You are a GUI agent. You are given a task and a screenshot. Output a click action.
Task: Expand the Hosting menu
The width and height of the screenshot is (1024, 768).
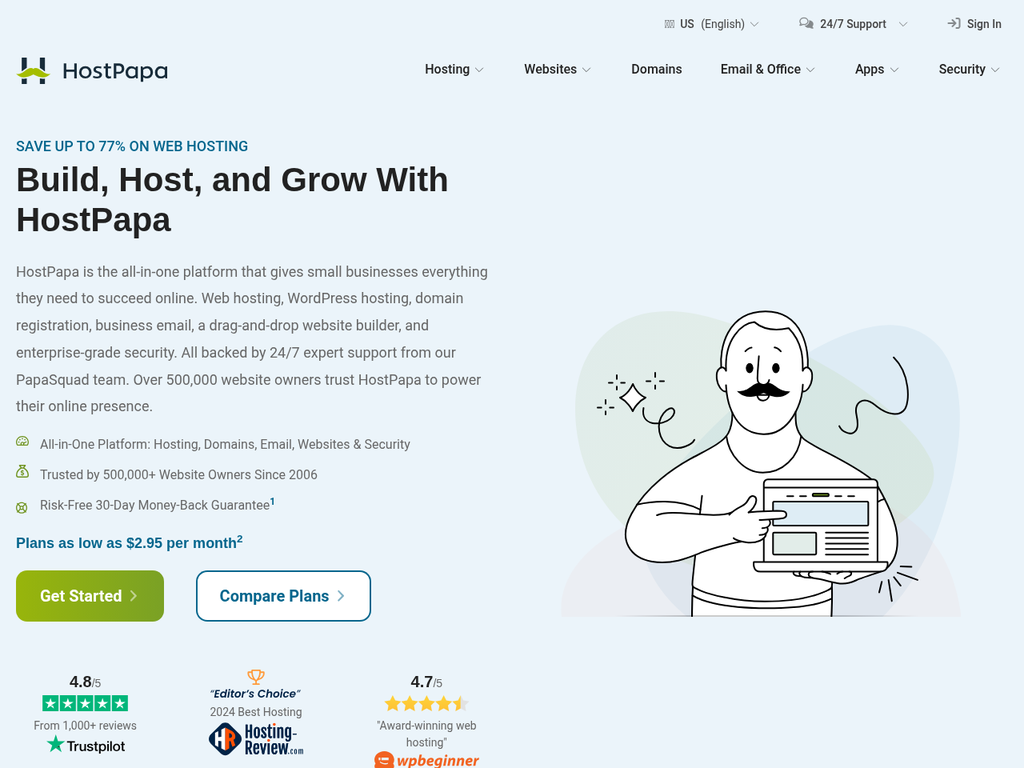pos(454,69)
